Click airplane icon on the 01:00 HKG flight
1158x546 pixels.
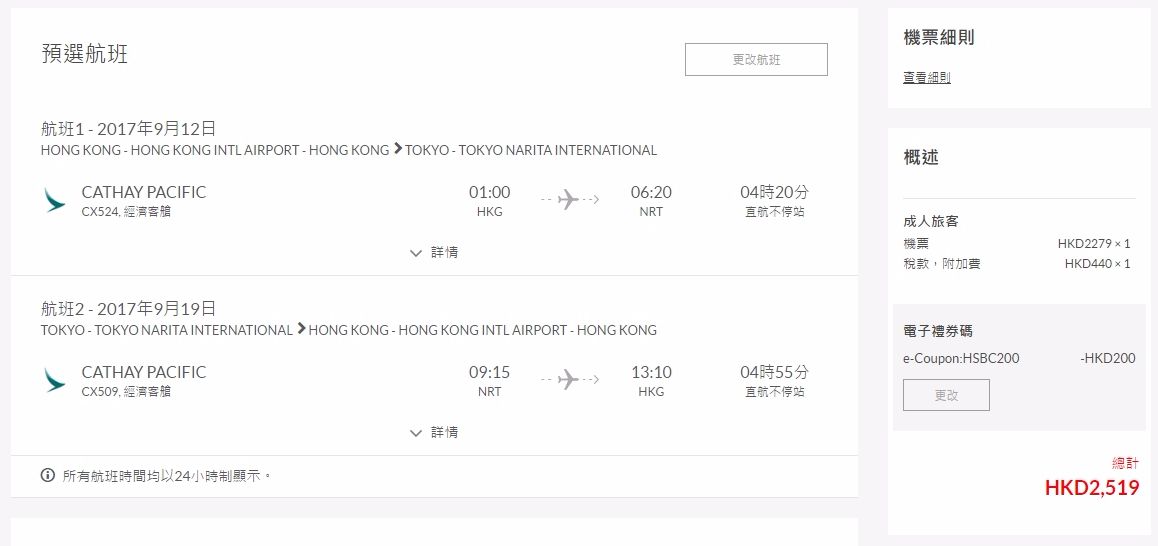pos(569,200)
